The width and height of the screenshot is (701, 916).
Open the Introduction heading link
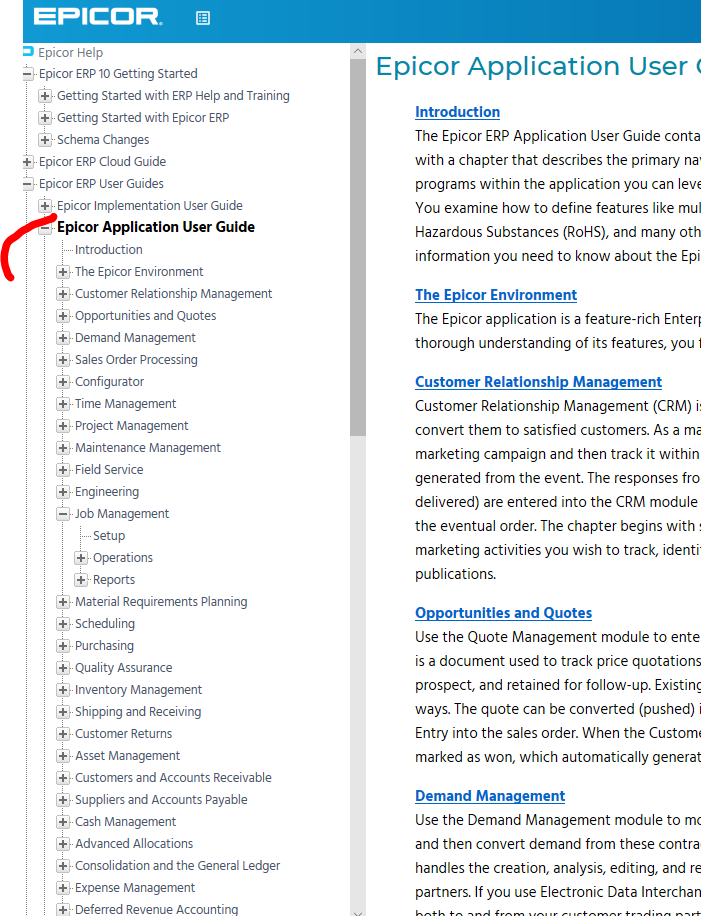[x=457, y=112]
